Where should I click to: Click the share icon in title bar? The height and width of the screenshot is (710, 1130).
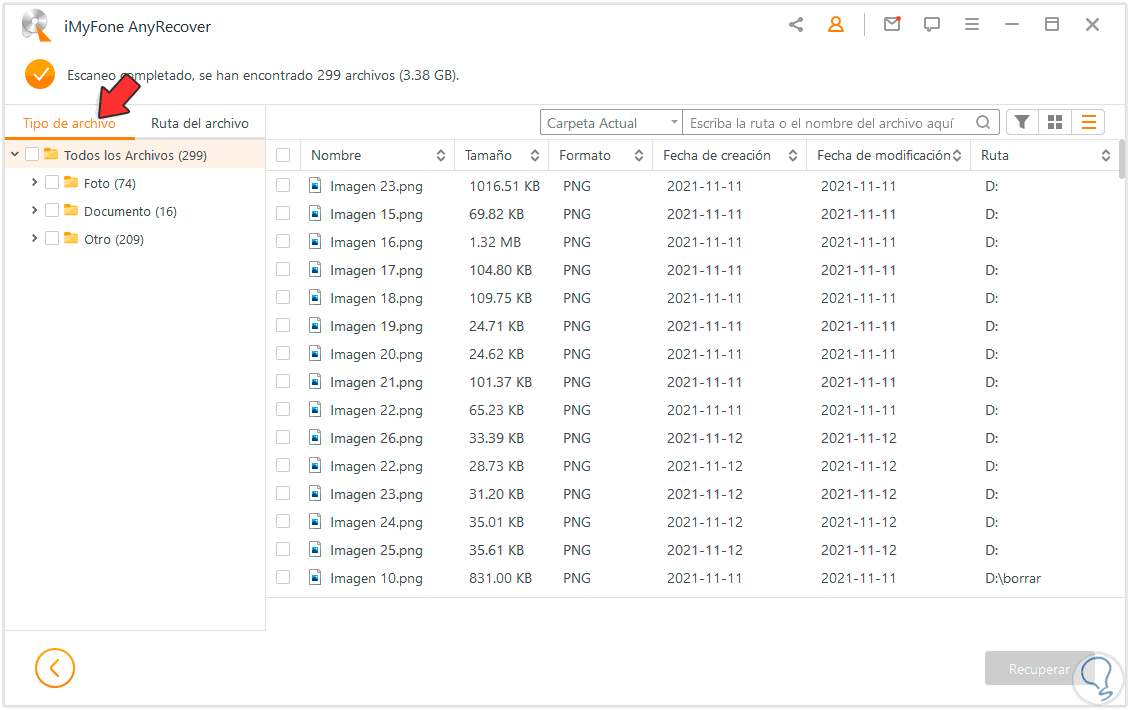796,25
